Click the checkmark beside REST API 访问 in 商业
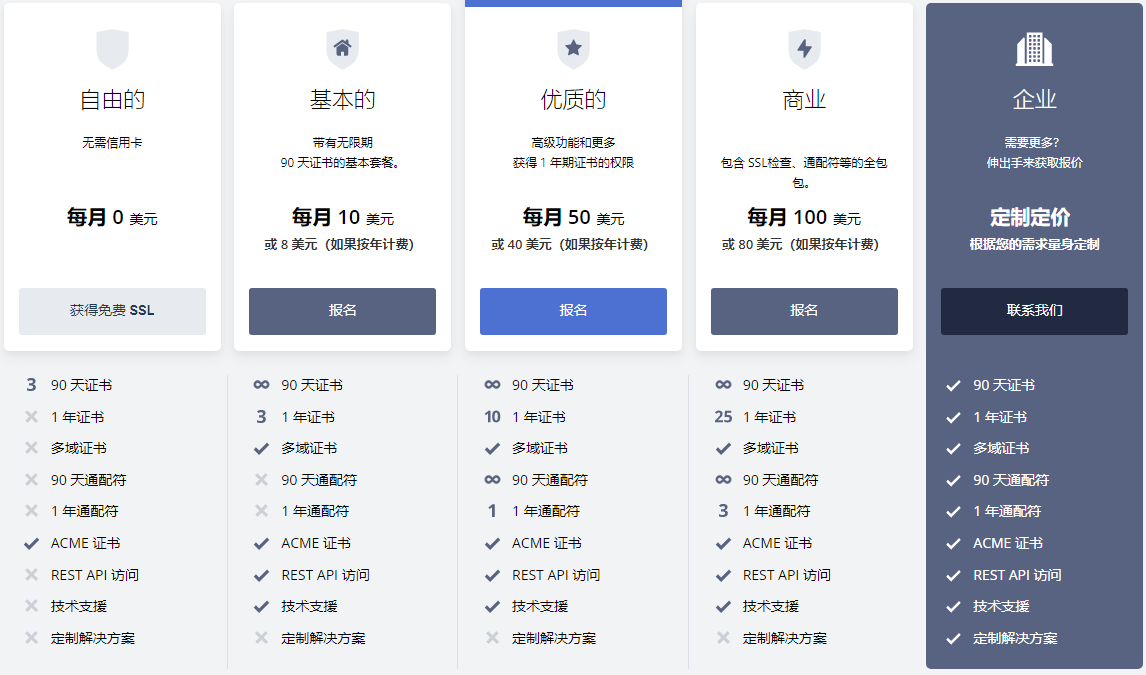Viewport: 1146px width, 675px height. [x=721, y=575]
